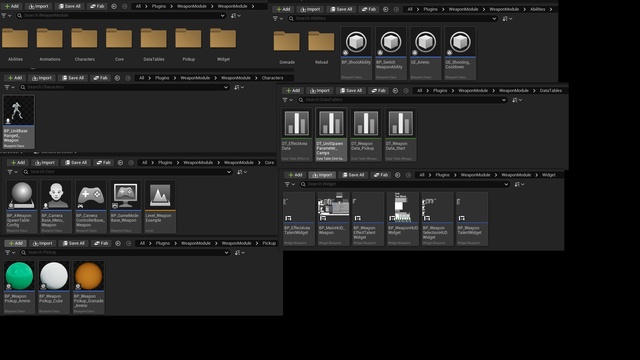Click the Widget breadcrumb in the Widget browser path
Screen dimensions: 640x360
[x=549, y=175]
